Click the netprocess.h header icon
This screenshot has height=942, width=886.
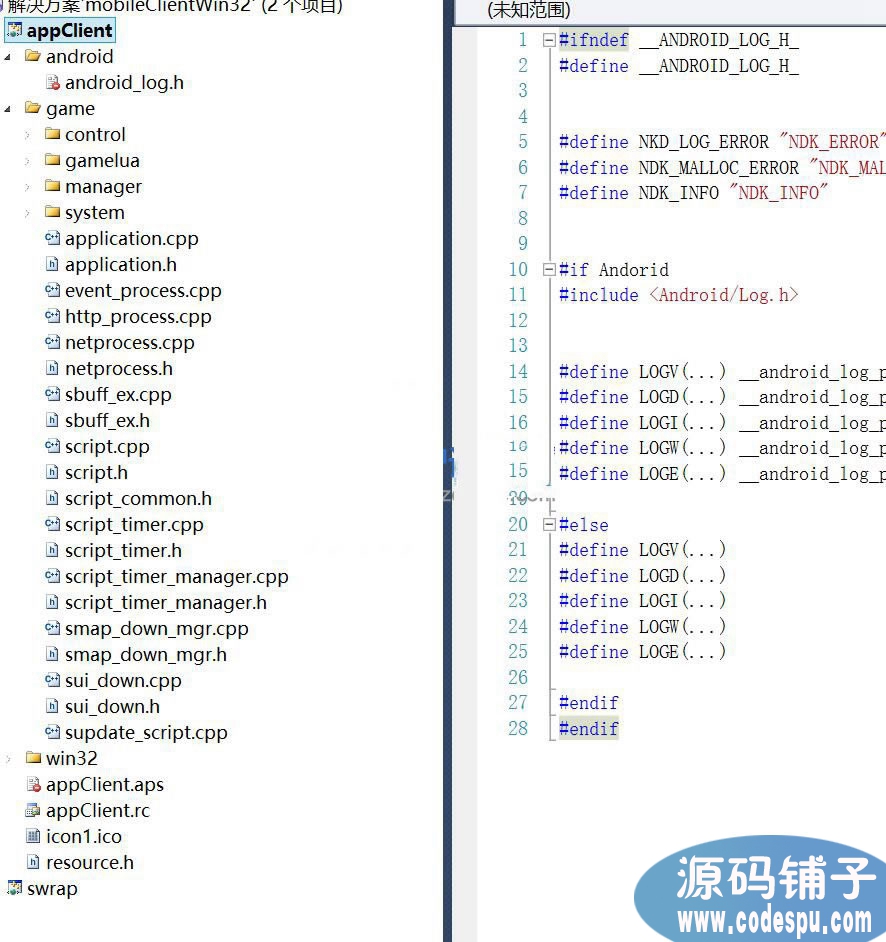(52, 368)
